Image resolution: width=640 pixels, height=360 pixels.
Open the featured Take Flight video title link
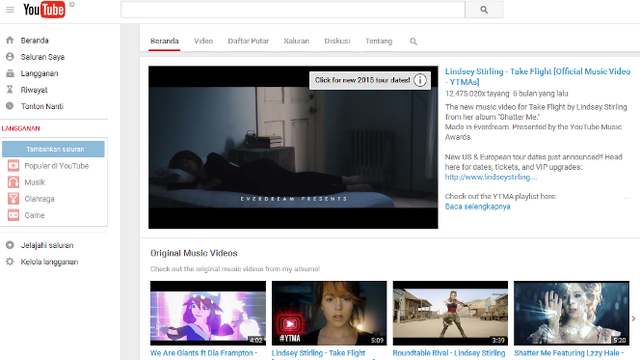pyautogui.click(x=538, y=76)
